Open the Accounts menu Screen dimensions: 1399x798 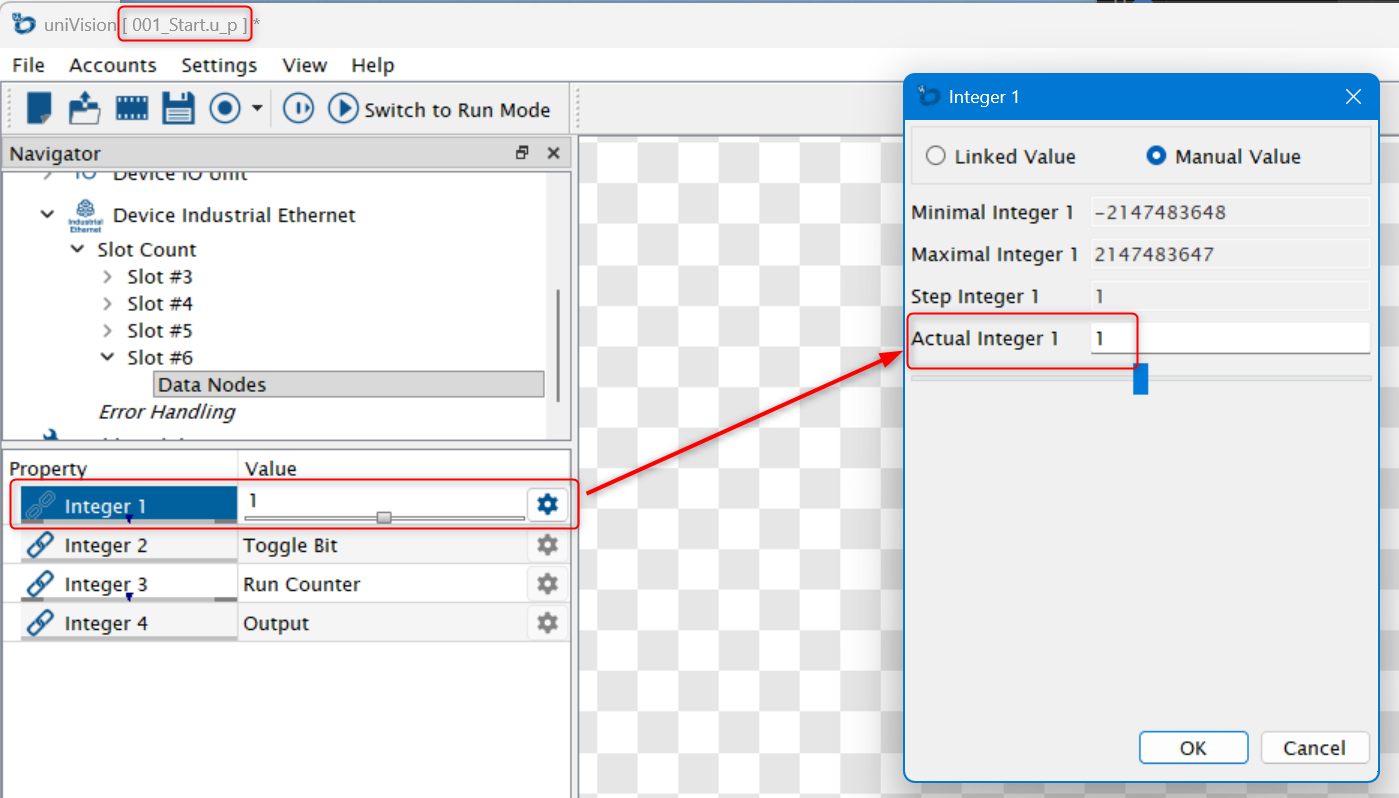coord(112,65)
